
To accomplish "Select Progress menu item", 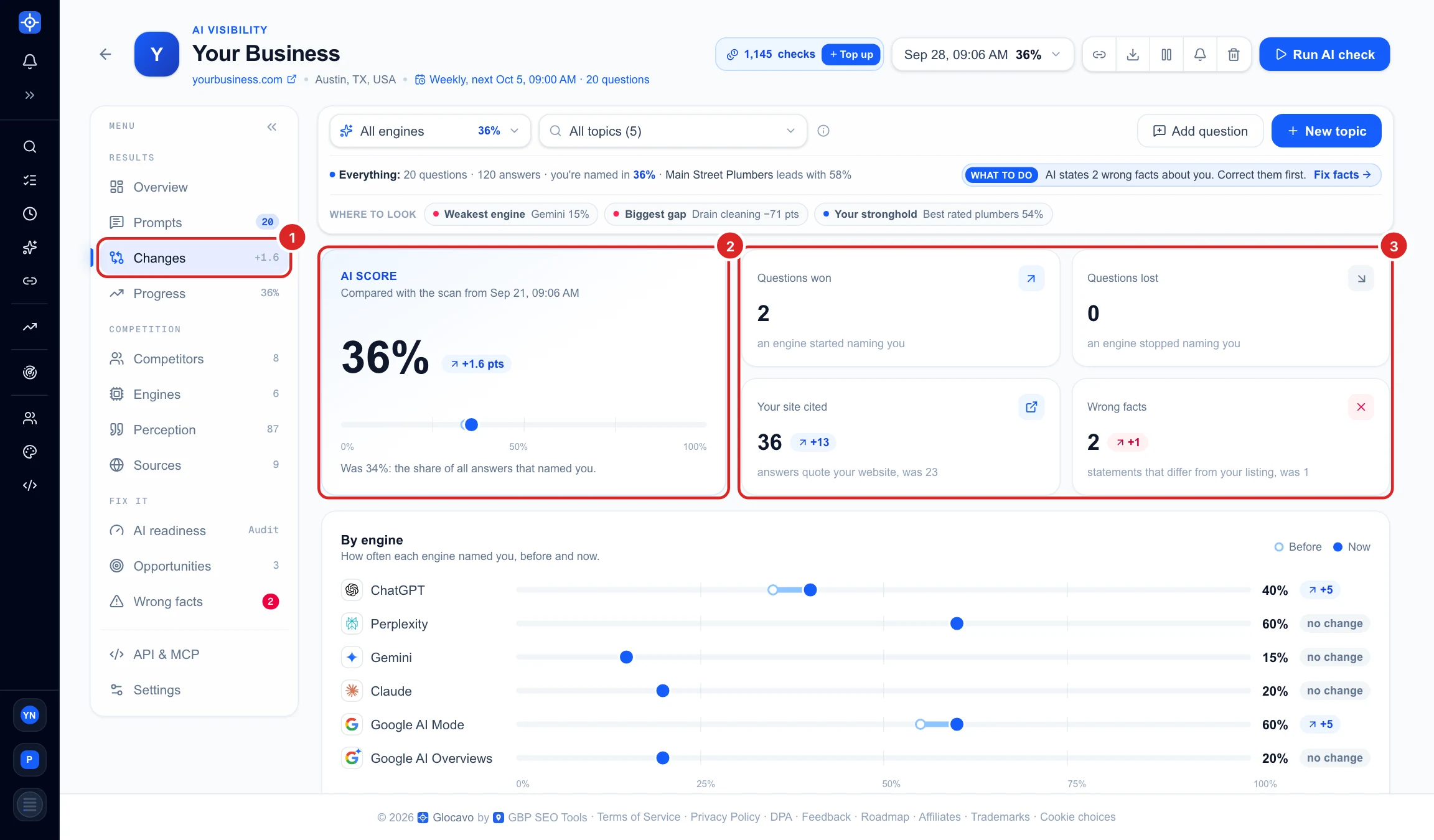I will point(194,293).
